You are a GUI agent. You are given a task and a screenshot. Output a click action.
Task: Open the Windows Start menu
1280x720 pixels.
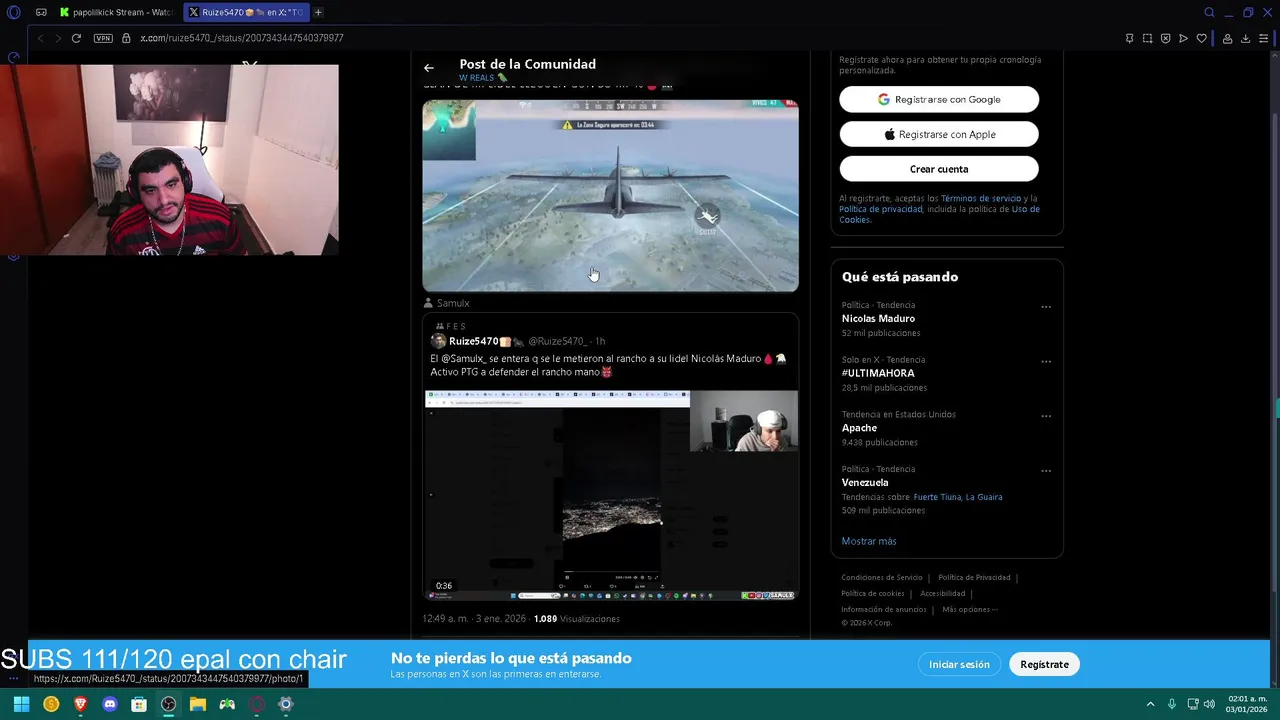coord(21,704)
